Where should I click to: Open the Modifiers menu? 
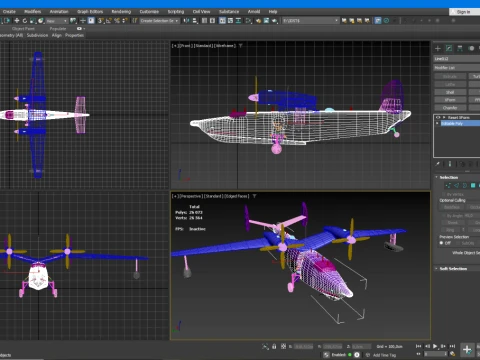coord(33,12)
